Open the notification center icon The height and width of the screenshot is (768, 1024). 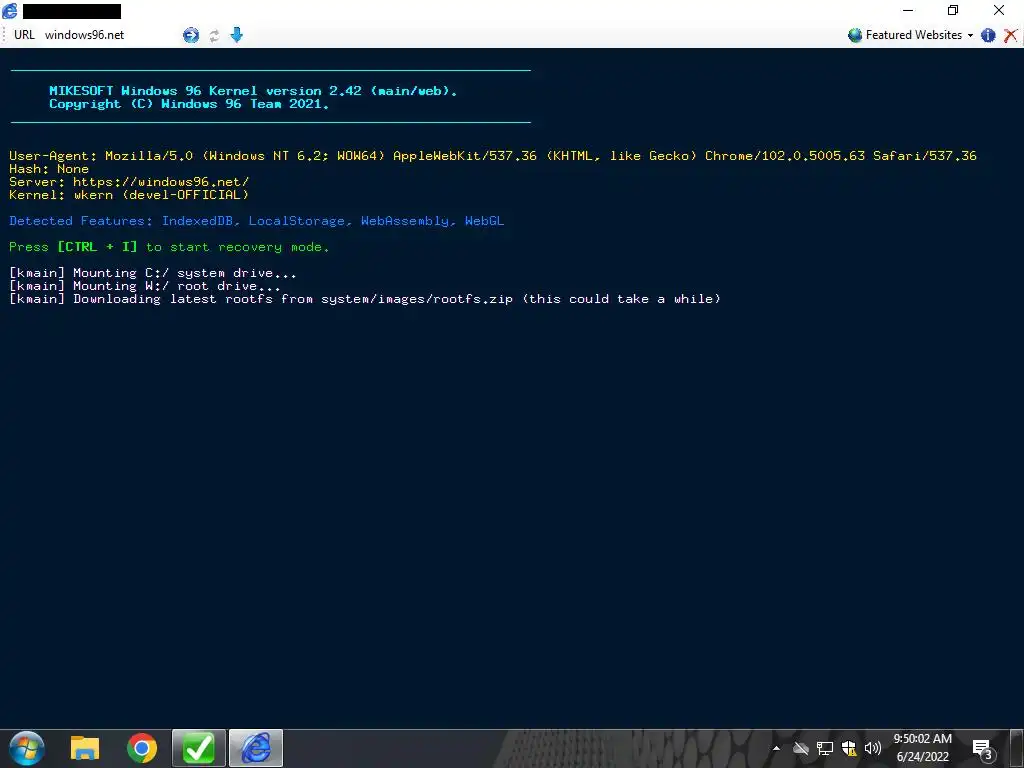click(983, 749)
